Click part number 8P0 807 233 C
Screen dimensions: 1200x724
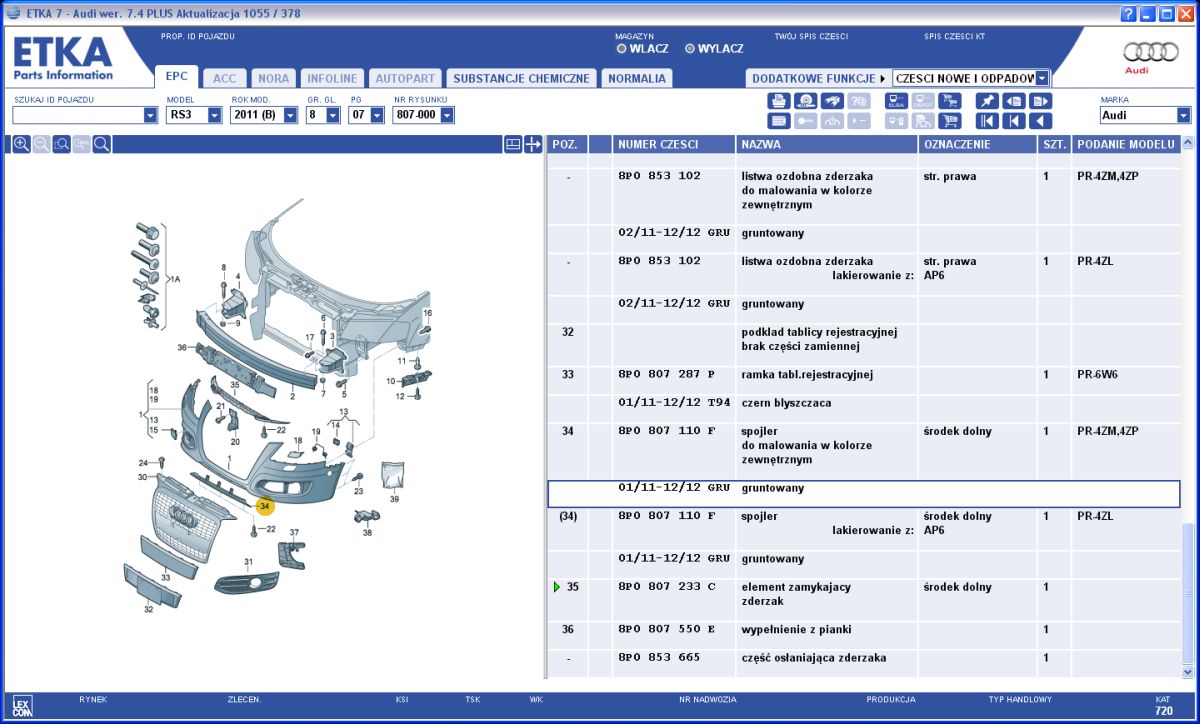point(667,587)
